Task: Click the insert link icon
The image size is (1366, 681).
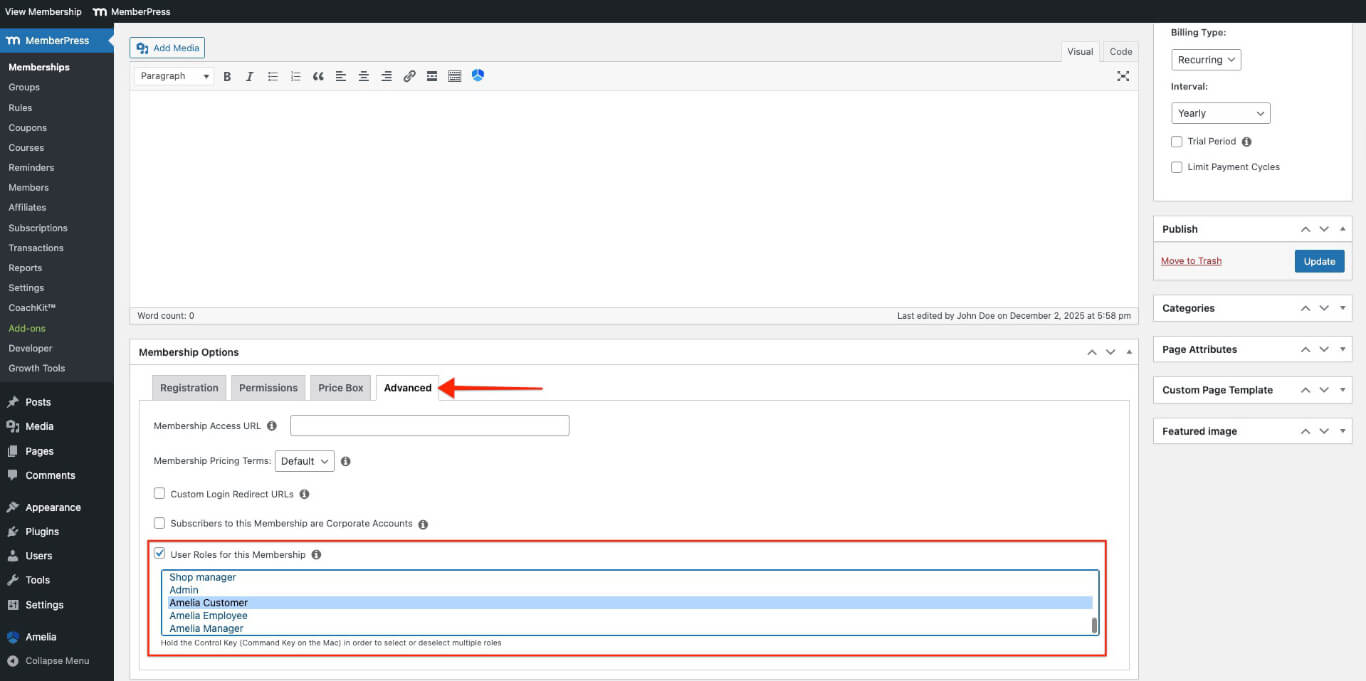Action: pos(409,76)
